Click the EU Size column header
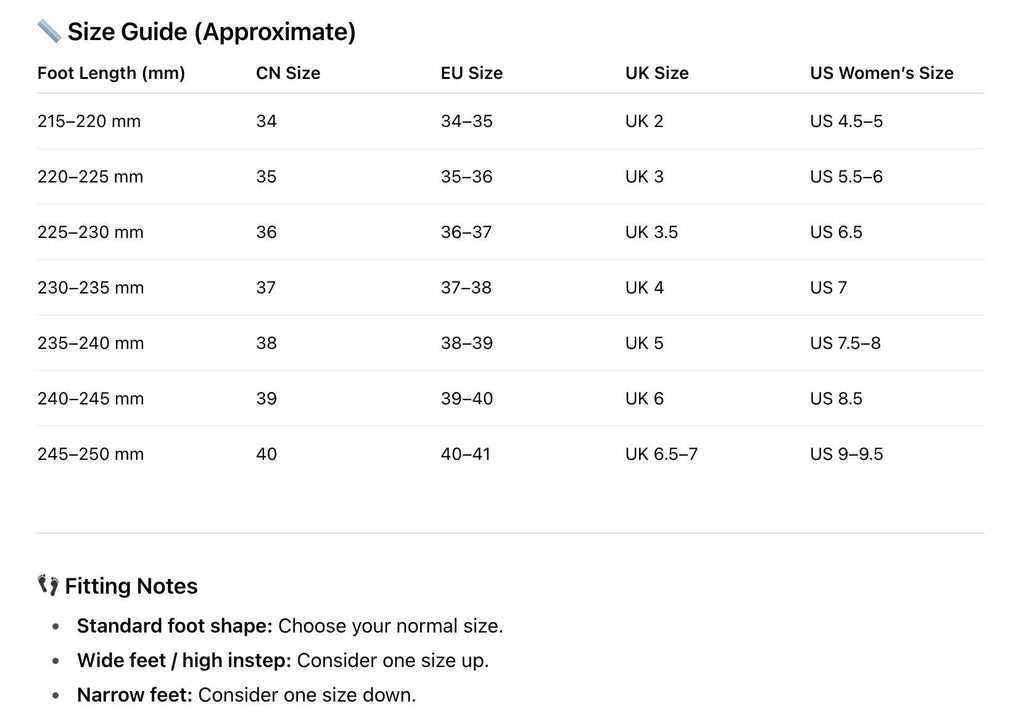Viewport: 1024px width, 725px height. pos(471,73)
